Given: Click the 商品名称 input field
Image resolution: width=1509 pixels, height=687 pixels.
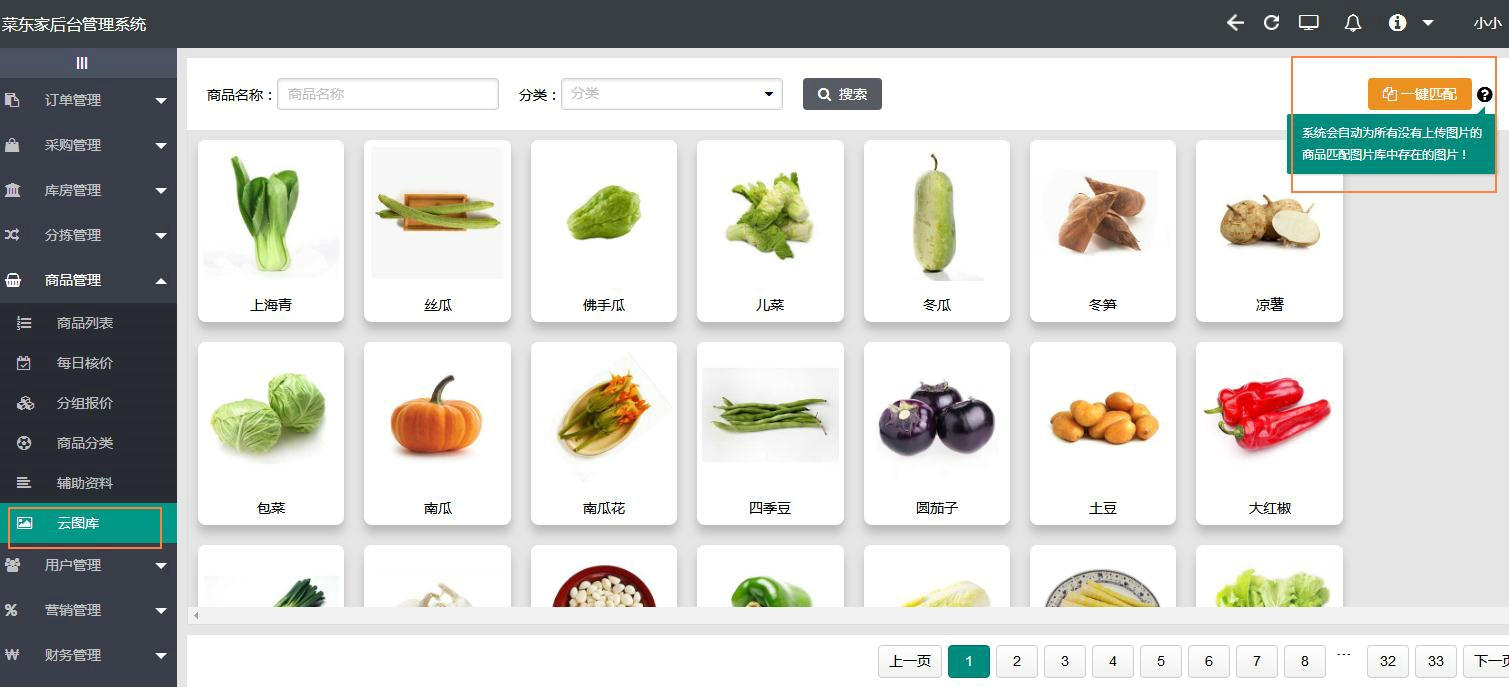Looking at the screenshot, I should (x=388, y=93).
